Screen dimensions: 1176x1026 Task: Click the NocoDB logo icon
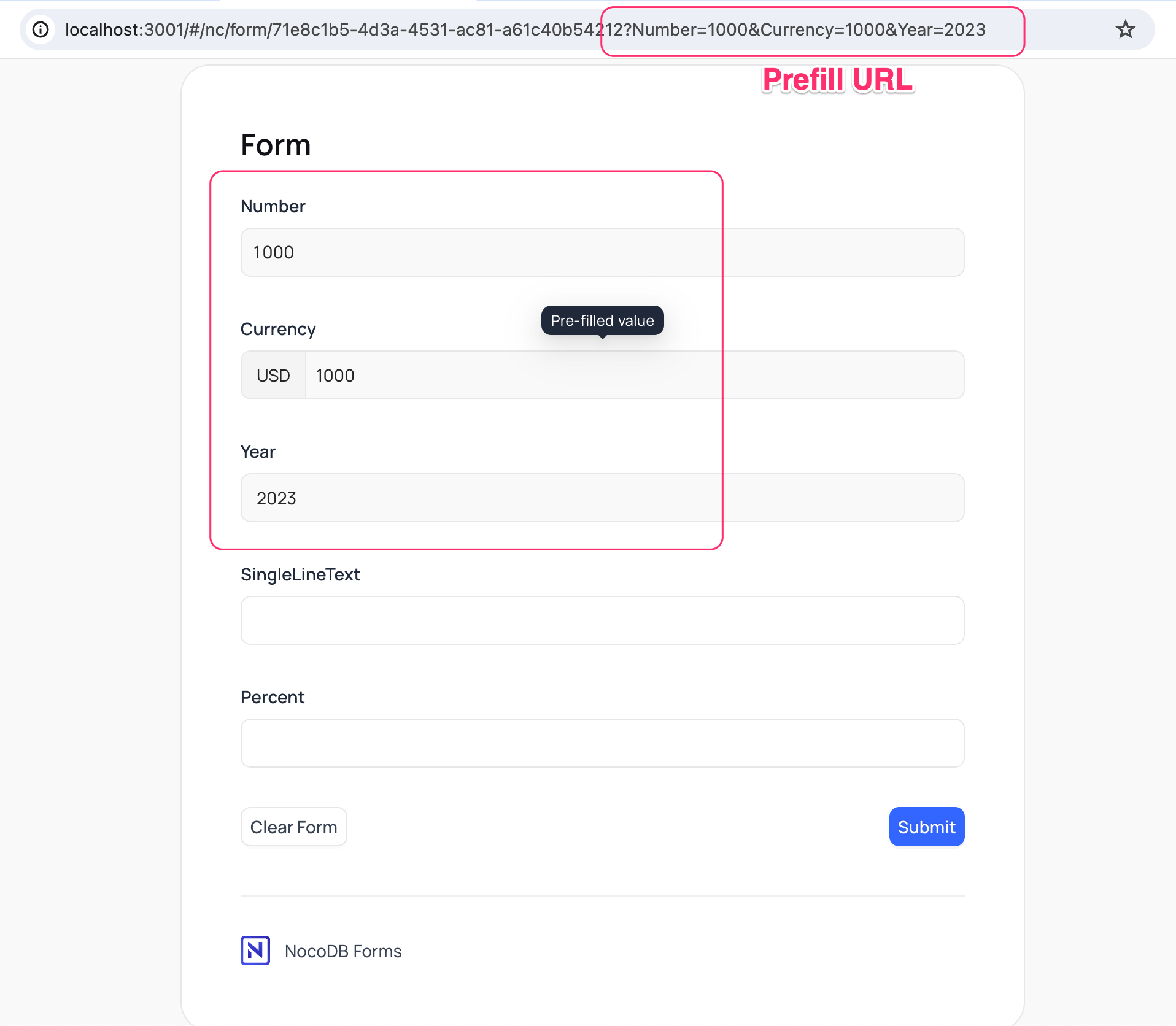(x=256, y=951)
